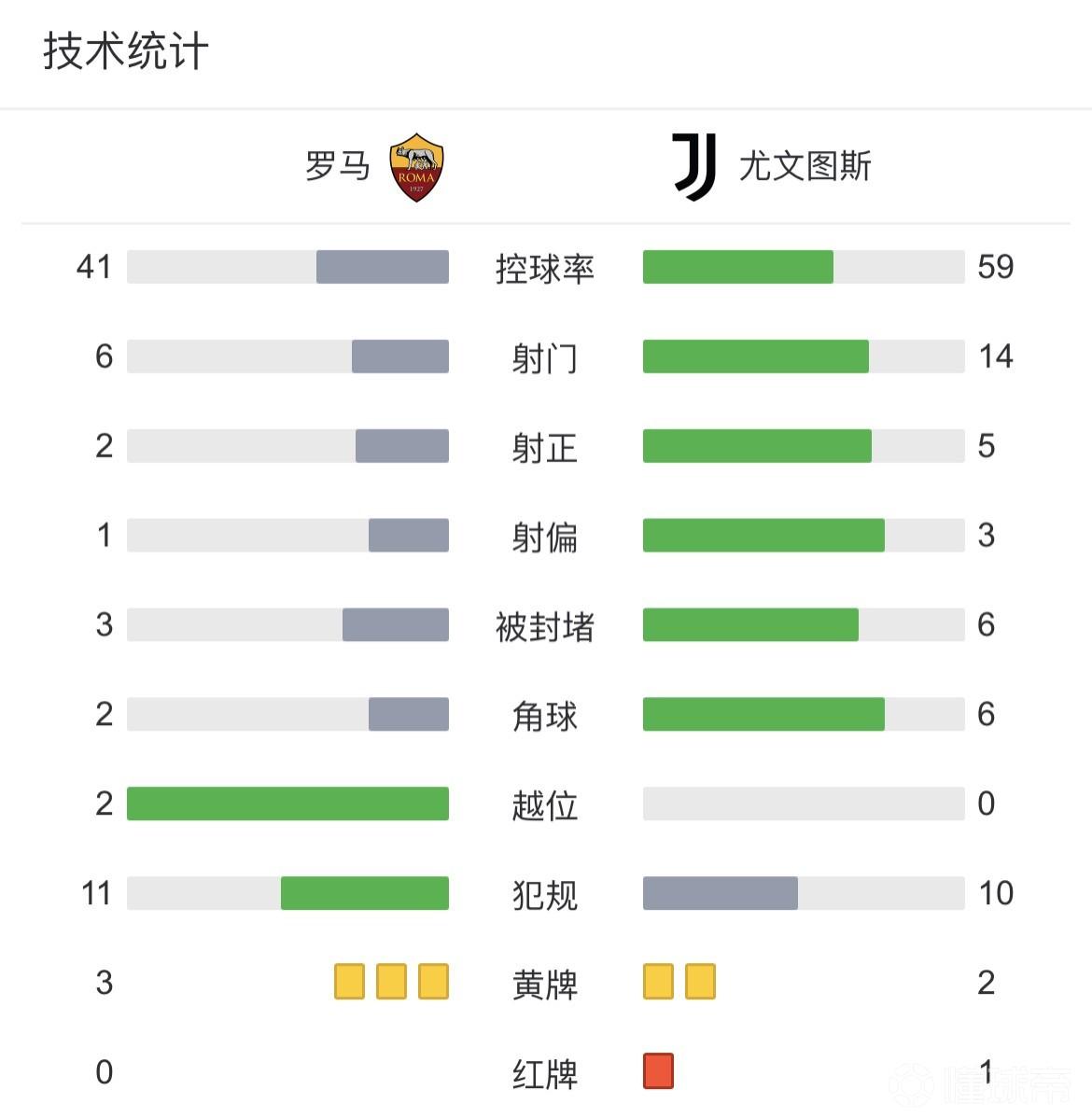Viewport: 1092px width, 1118px height.
Task: Click the AS Roma team crest
Action: coord(416,167)
